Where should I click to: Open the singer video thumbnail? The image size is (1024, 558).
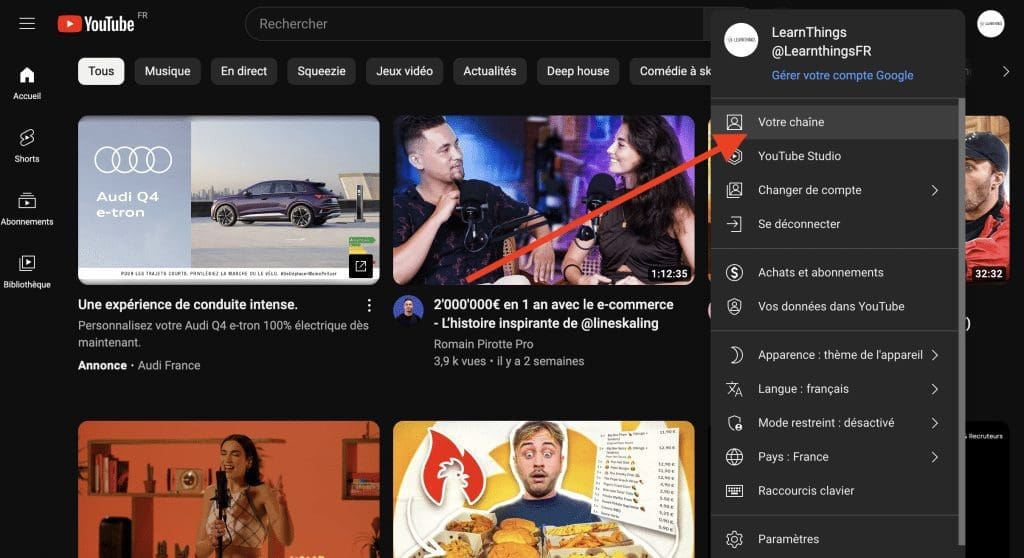pyautogui.click(x=229, y=489)
